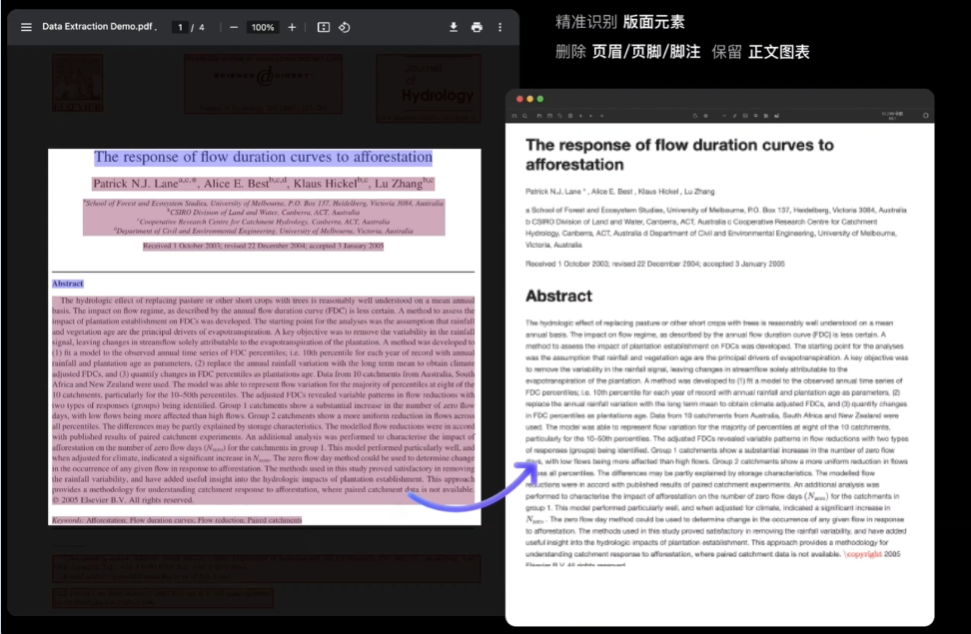
Task: Zoom out with the minus icon
Action: pyautogui.click(x=233, y=27)
